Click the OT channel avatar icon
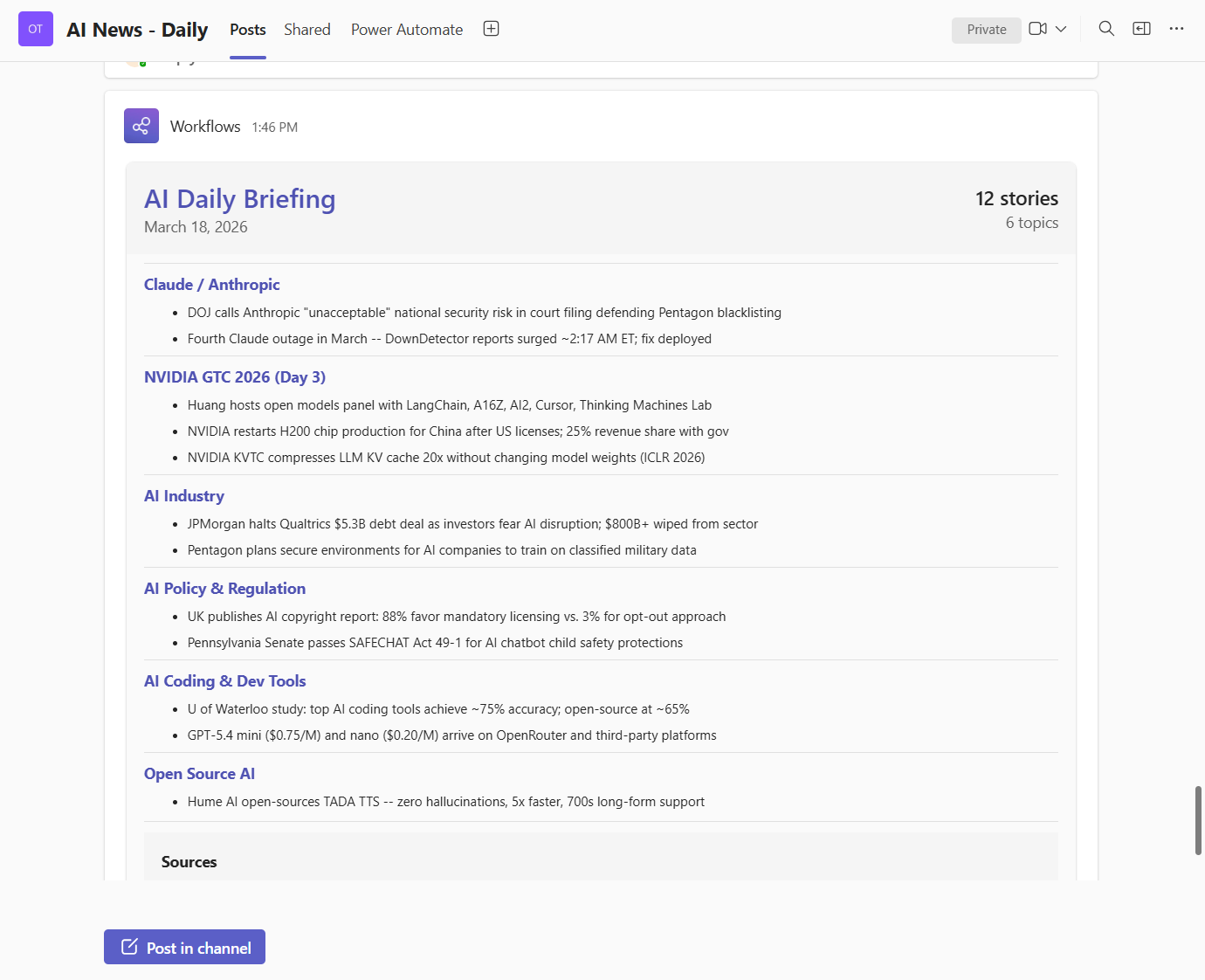This screenshot has width=1205, height=980. [x=35, y=28]
